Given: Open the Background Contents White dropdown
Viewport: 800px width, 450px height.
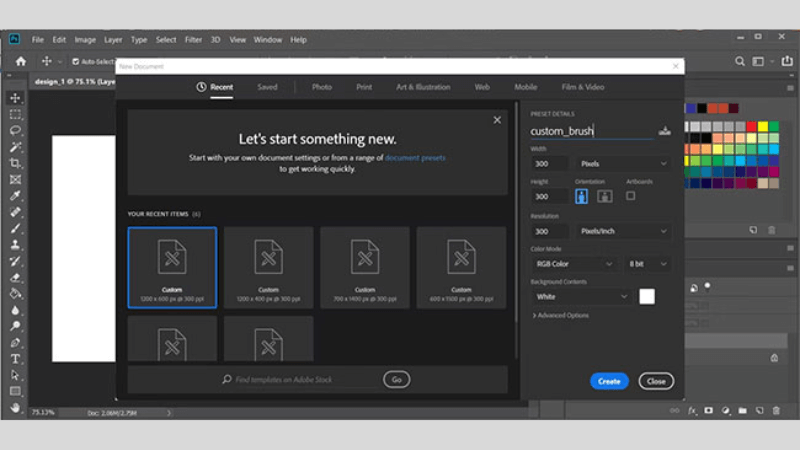Looking at the screenshot, I should click(x=581, y=296).
